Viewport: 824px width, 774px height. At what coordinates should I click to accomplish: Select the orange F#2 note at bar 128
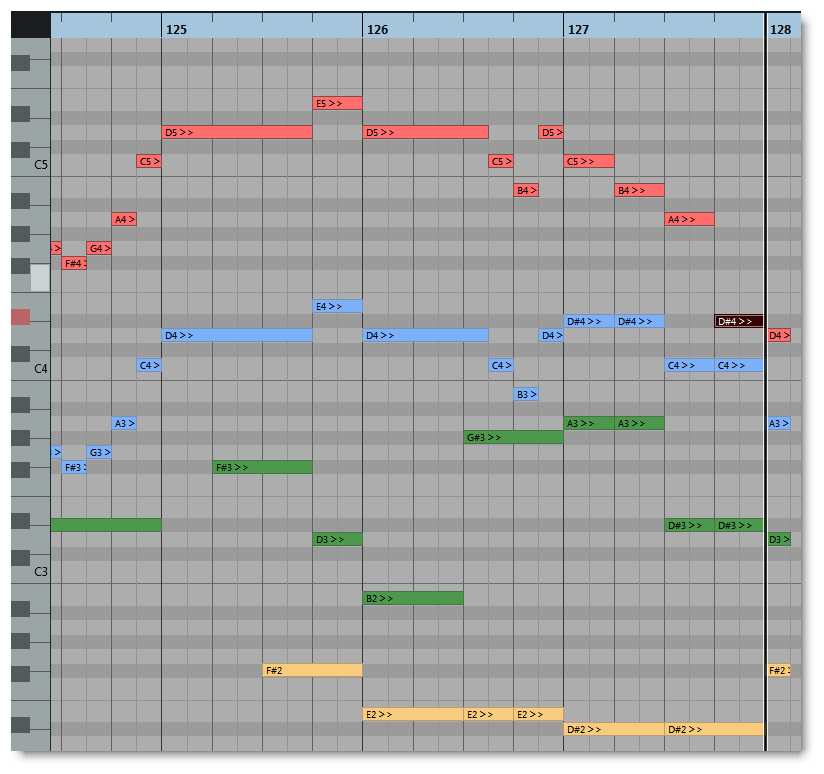point(779,670)
